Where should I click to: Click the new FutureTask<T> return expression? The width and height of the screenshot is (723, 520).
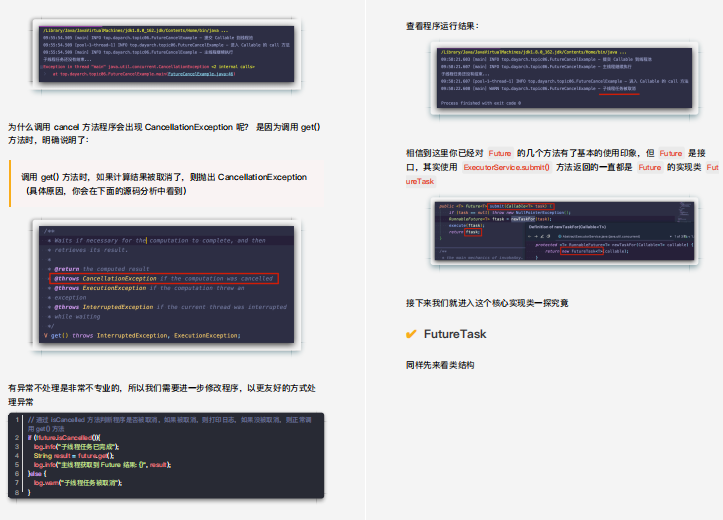coord(581,251)
